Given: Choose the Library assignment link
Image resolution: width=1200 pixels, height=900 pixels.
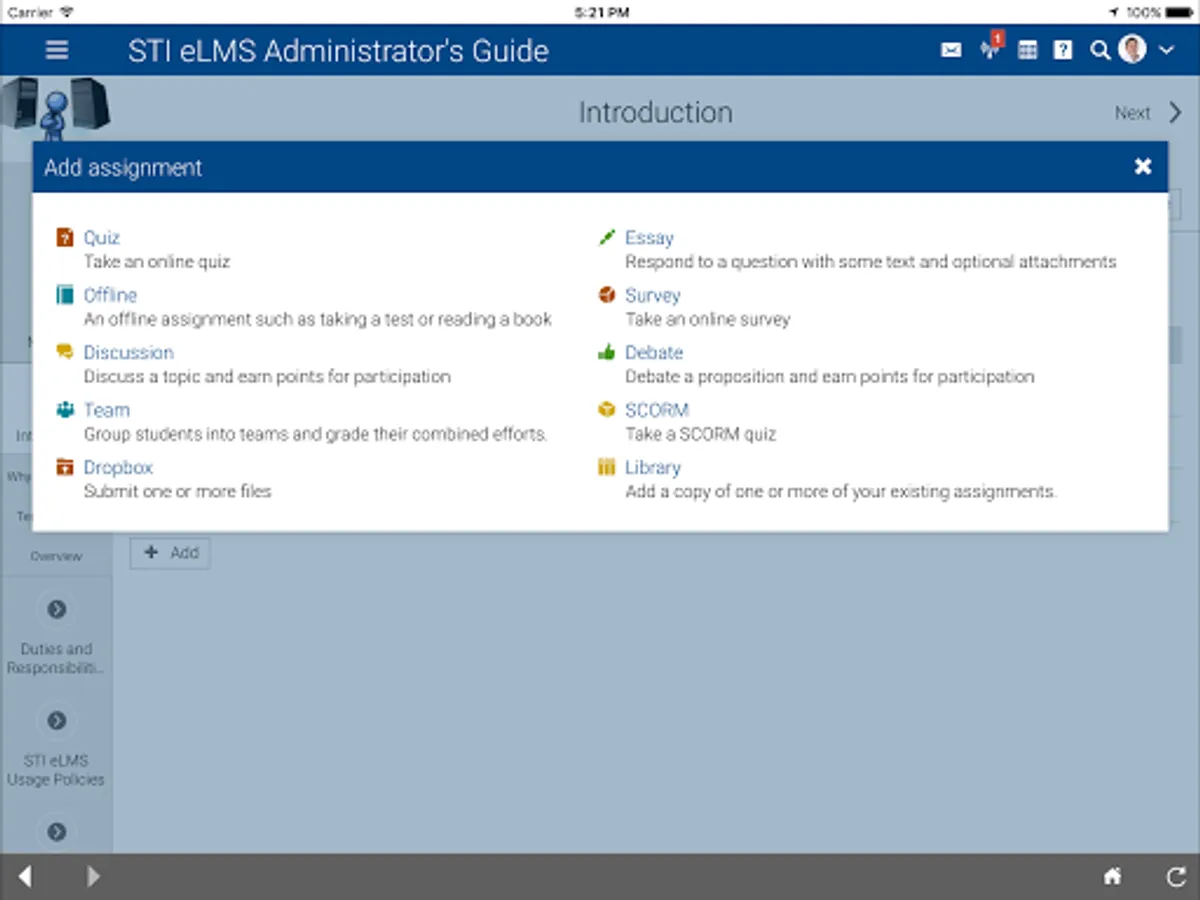Looking at the screenshot, I should tap(652, 467).
